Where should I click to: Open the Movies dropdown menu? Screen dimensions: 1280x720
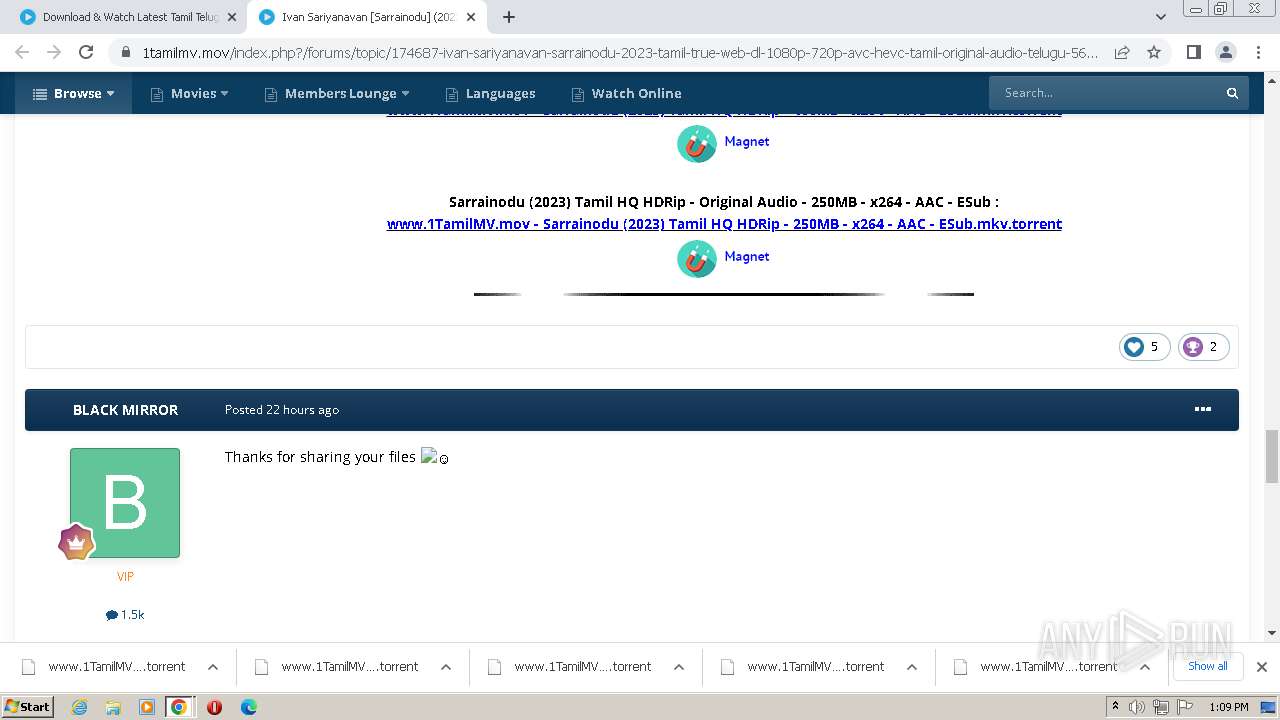click(189, 93)
